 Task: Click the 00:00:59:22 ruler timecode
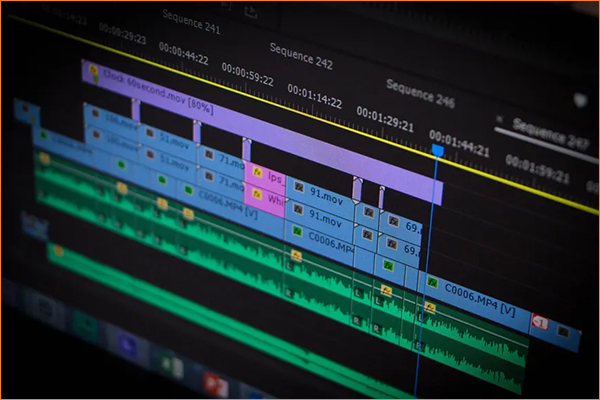(x=248, y=74)
